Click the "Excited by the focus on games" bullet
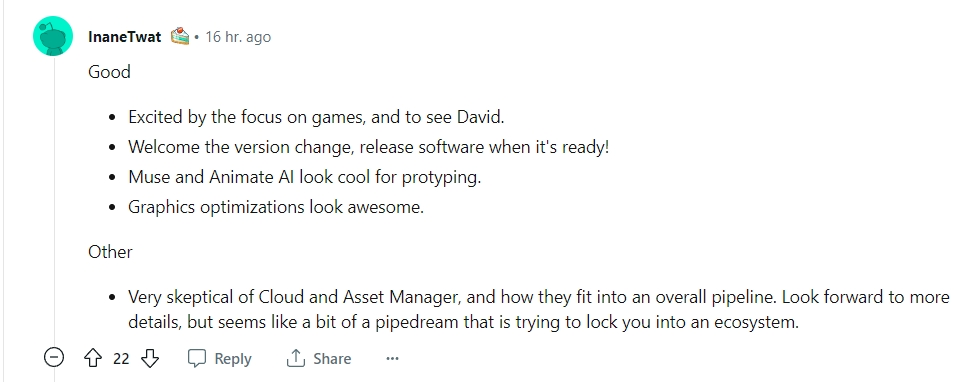The image size is (972, 382). (x=316, y=117)
